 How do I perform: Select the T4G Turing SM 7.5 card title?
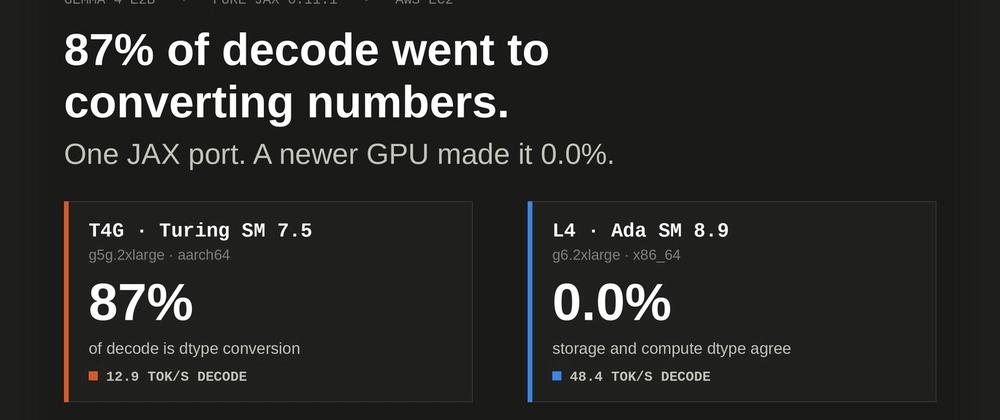pyautogui.click(x=200, y=230)
